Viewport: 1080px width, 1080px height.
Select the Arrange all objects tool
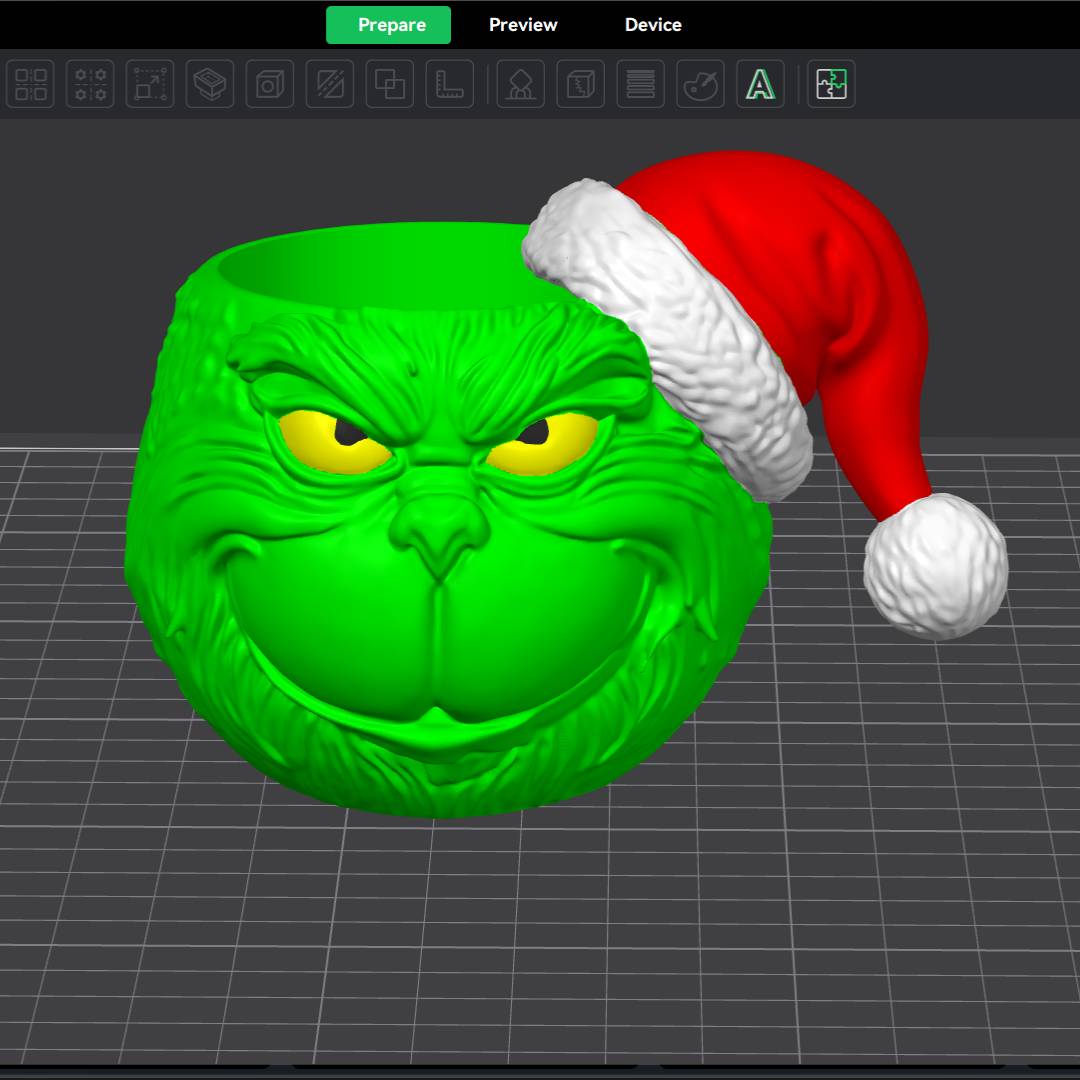pos(30,84)
